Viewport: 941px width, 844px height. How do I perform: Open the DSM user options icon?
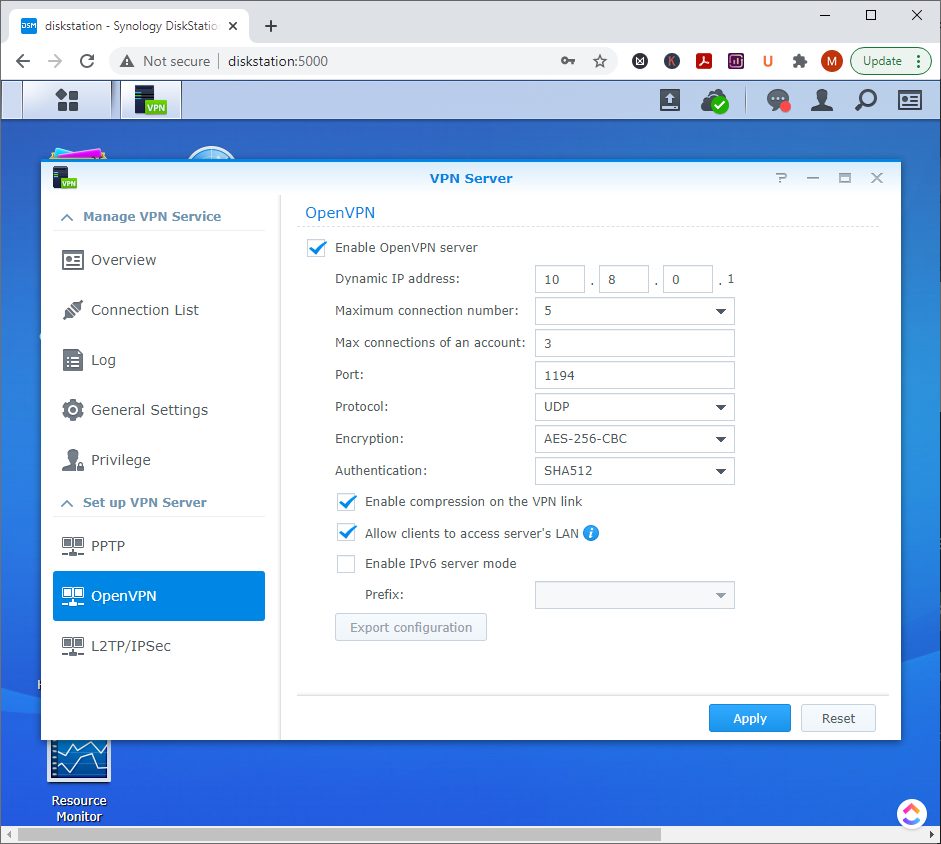pos(822,100)
